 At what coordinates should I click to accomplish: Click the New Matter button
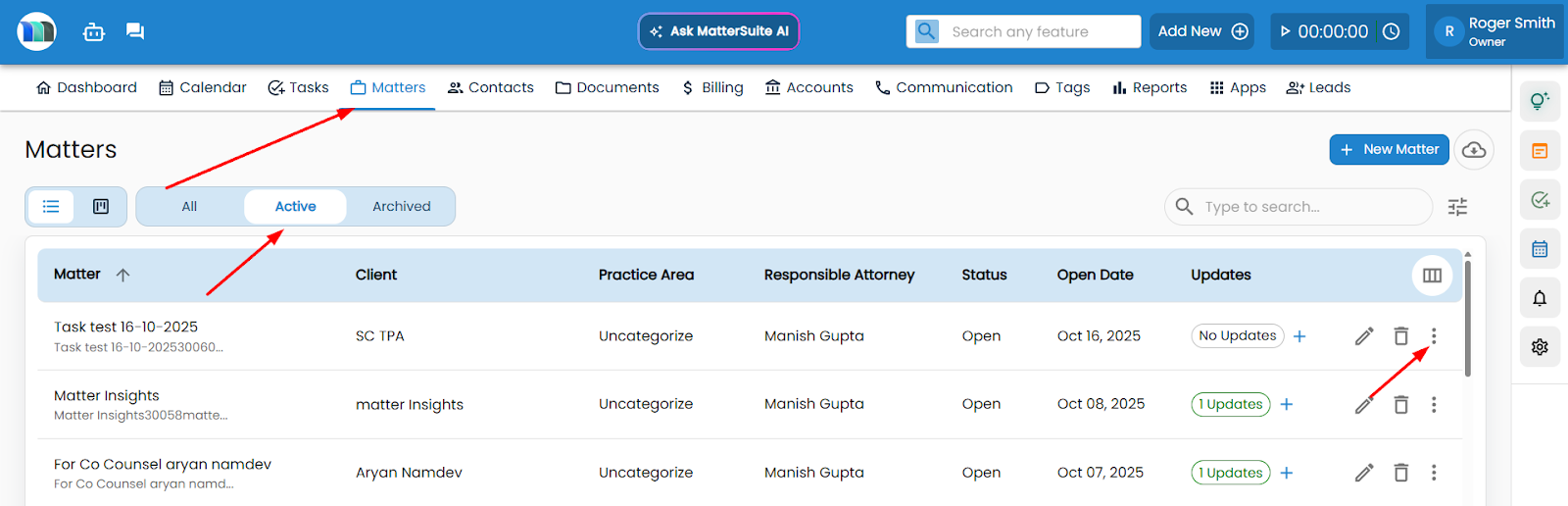pyautogui.click(x=1389, y=150)
